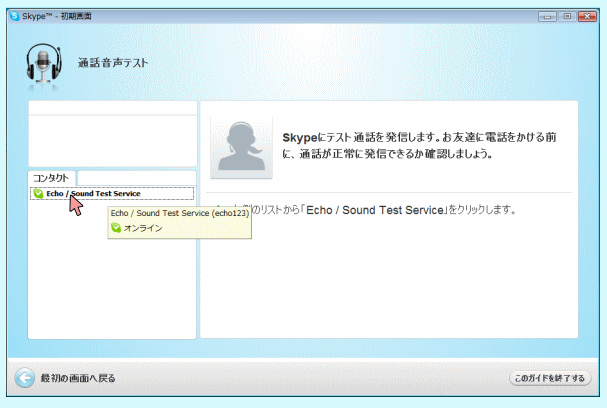Screen dimensions: 607x408
Task: Click the Skypeにテスト通話を発信します description text
Action: [419, 145]
